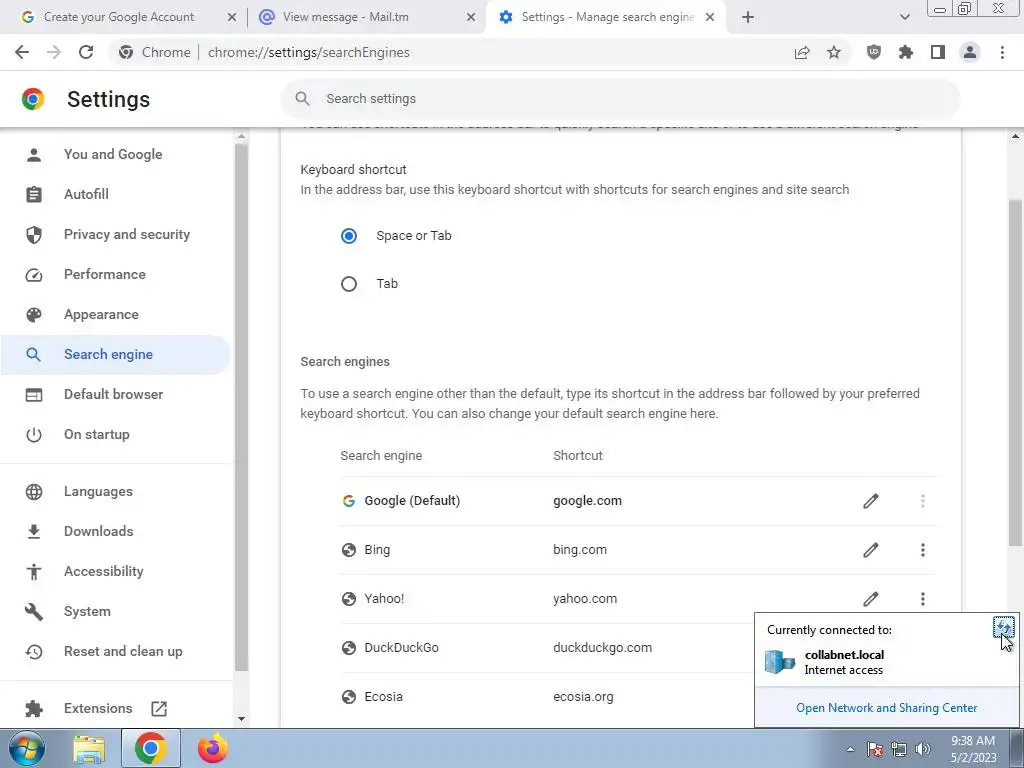This screenshot has height=768, width=1024.
Task: Show hidden tray icons arrow
Action: (x=850, y=749)
